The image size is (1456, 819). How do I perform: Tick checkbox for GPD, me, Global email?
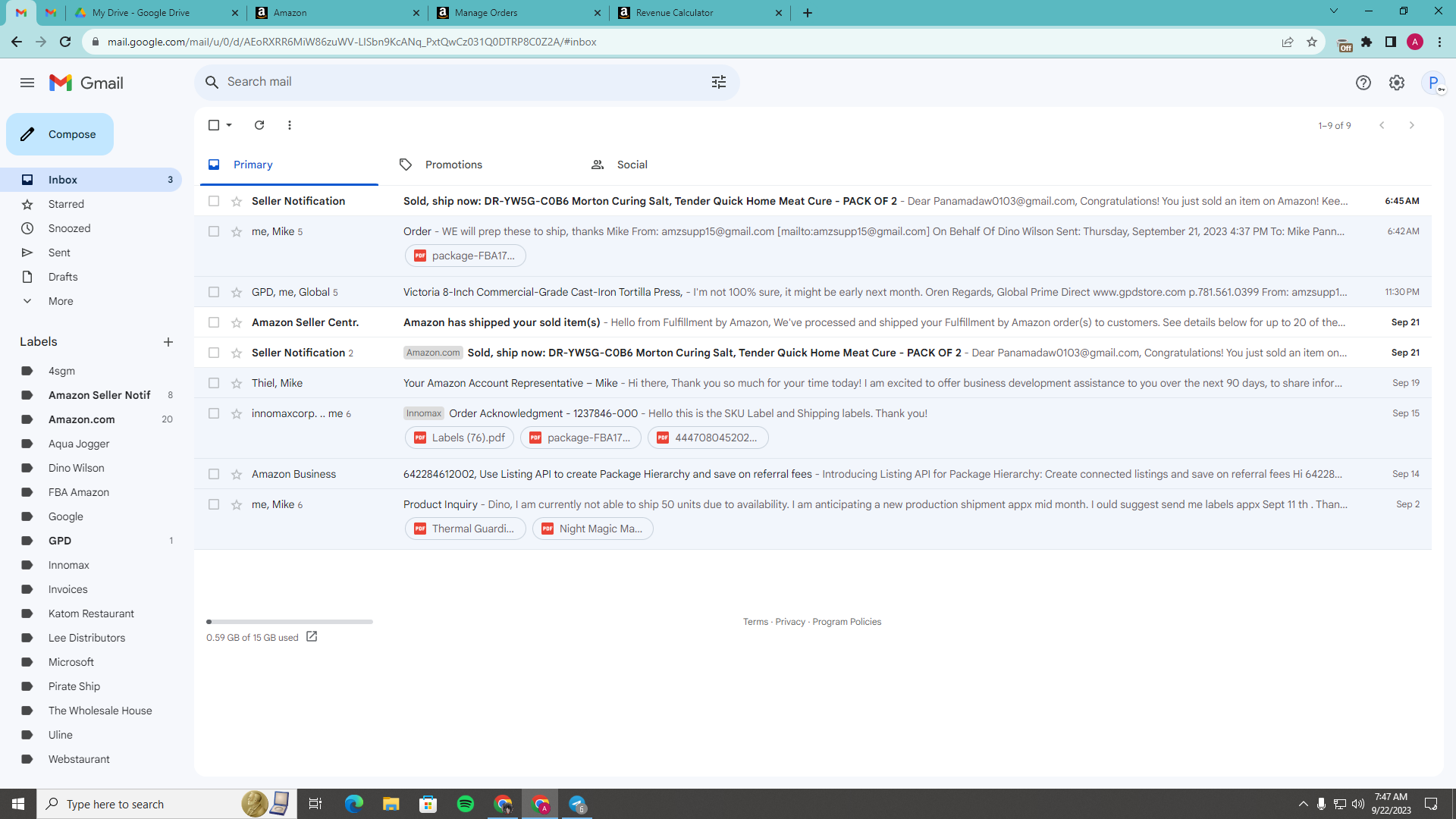214,292
